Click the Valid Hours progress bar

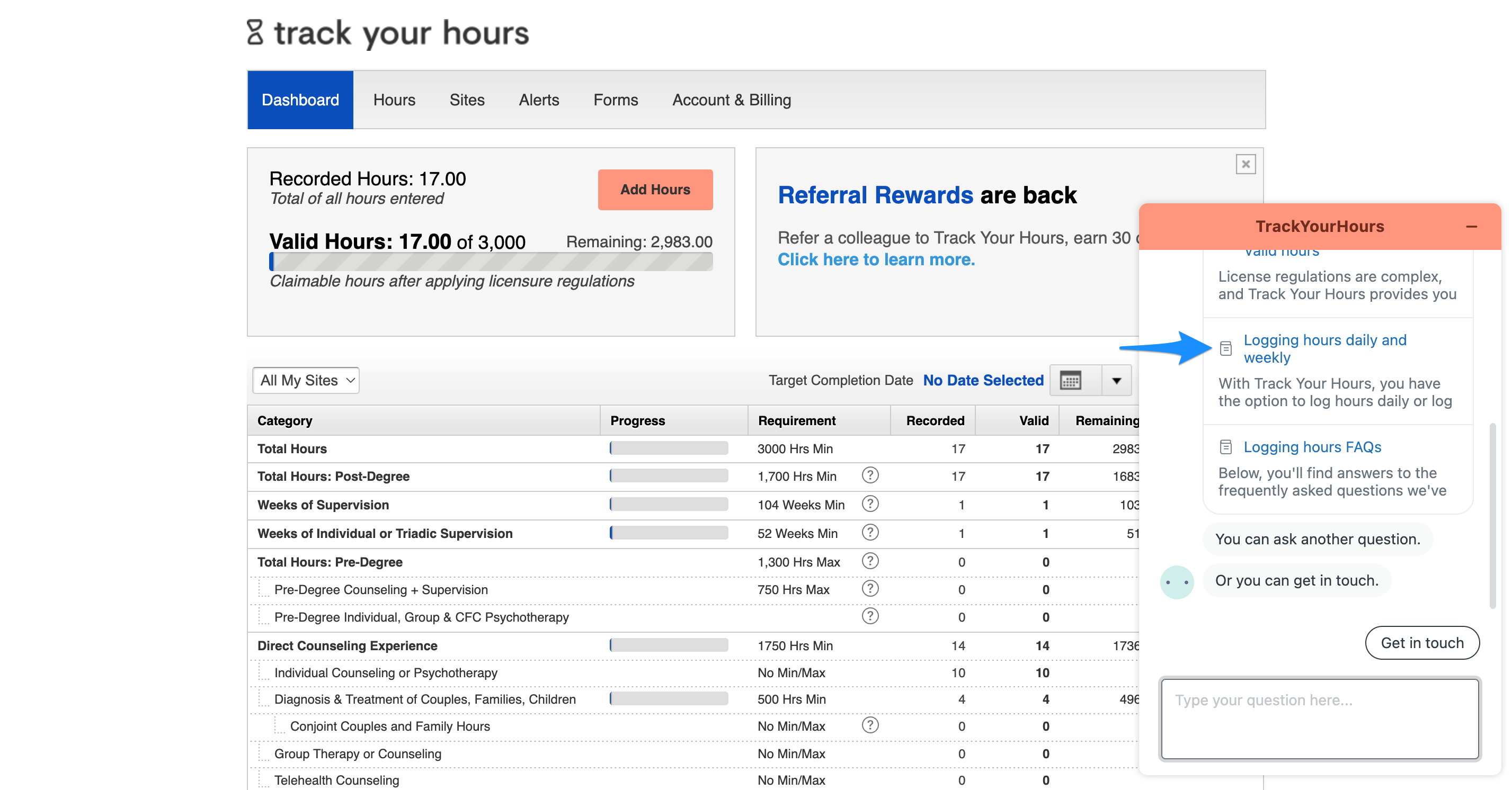[x=491, y=262]
